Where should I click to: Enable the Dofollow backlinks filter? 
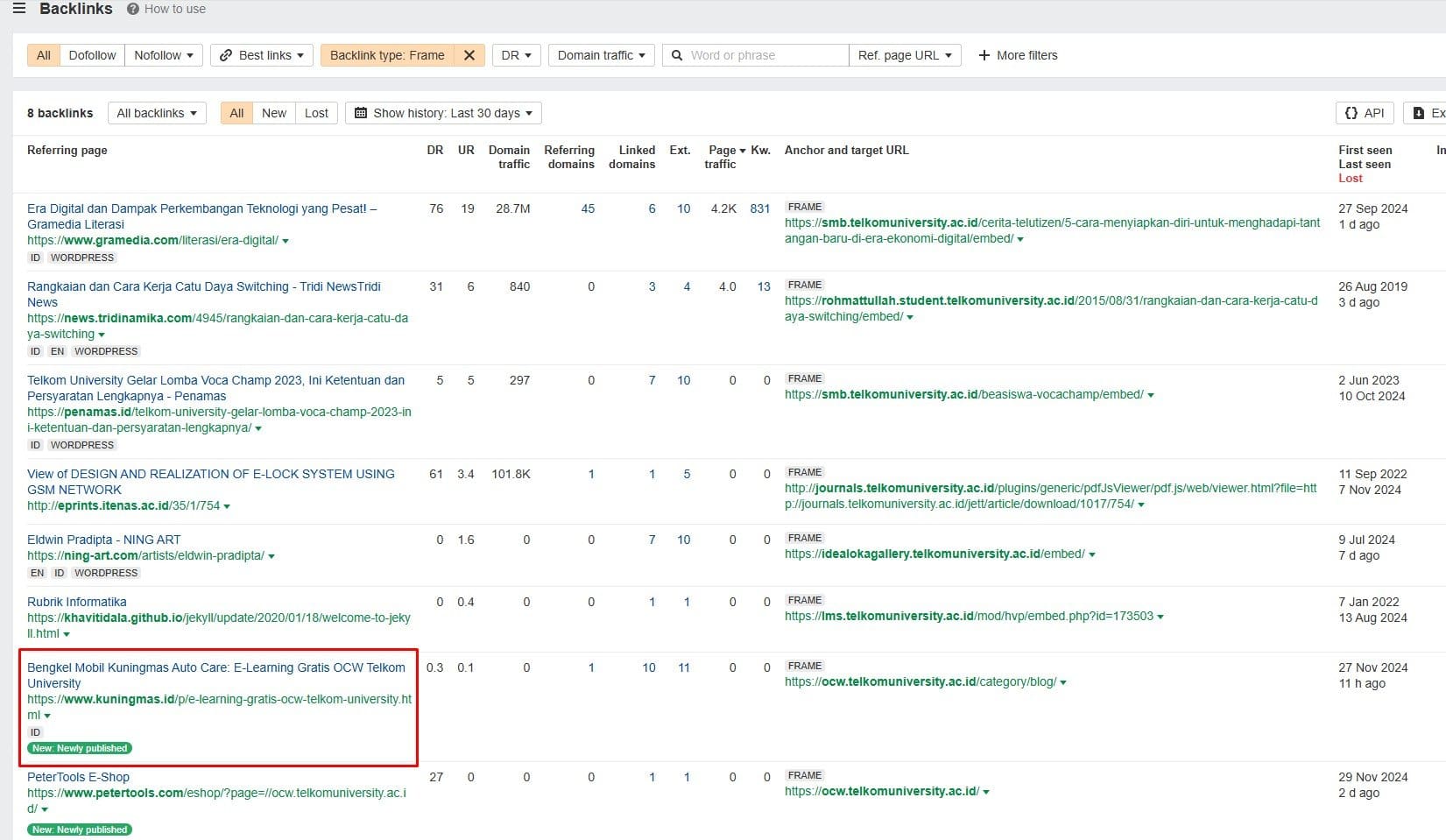pyautogui.click(x=91, y=54)
